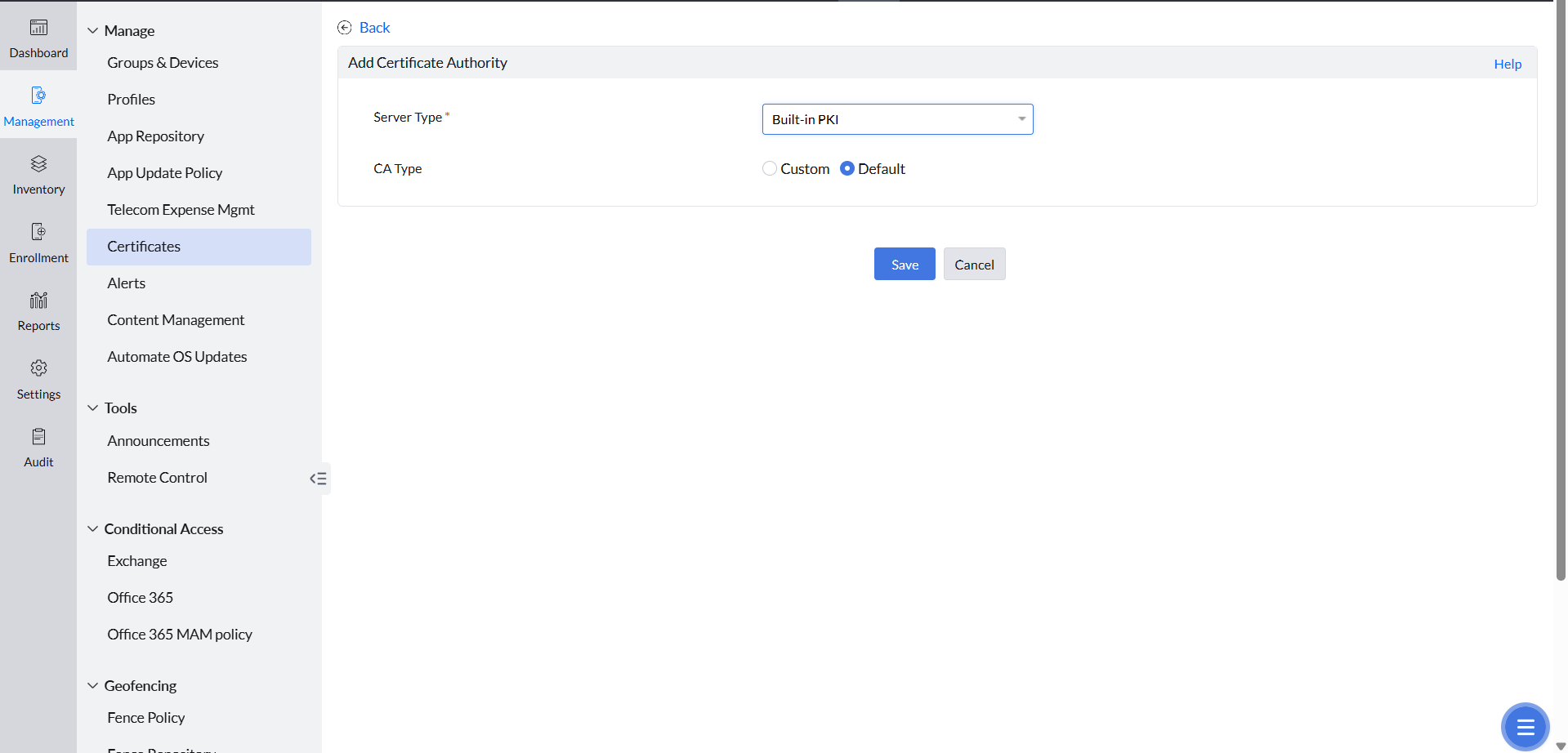
Task: Click the Audit clipboard icon
Action: 38,446
